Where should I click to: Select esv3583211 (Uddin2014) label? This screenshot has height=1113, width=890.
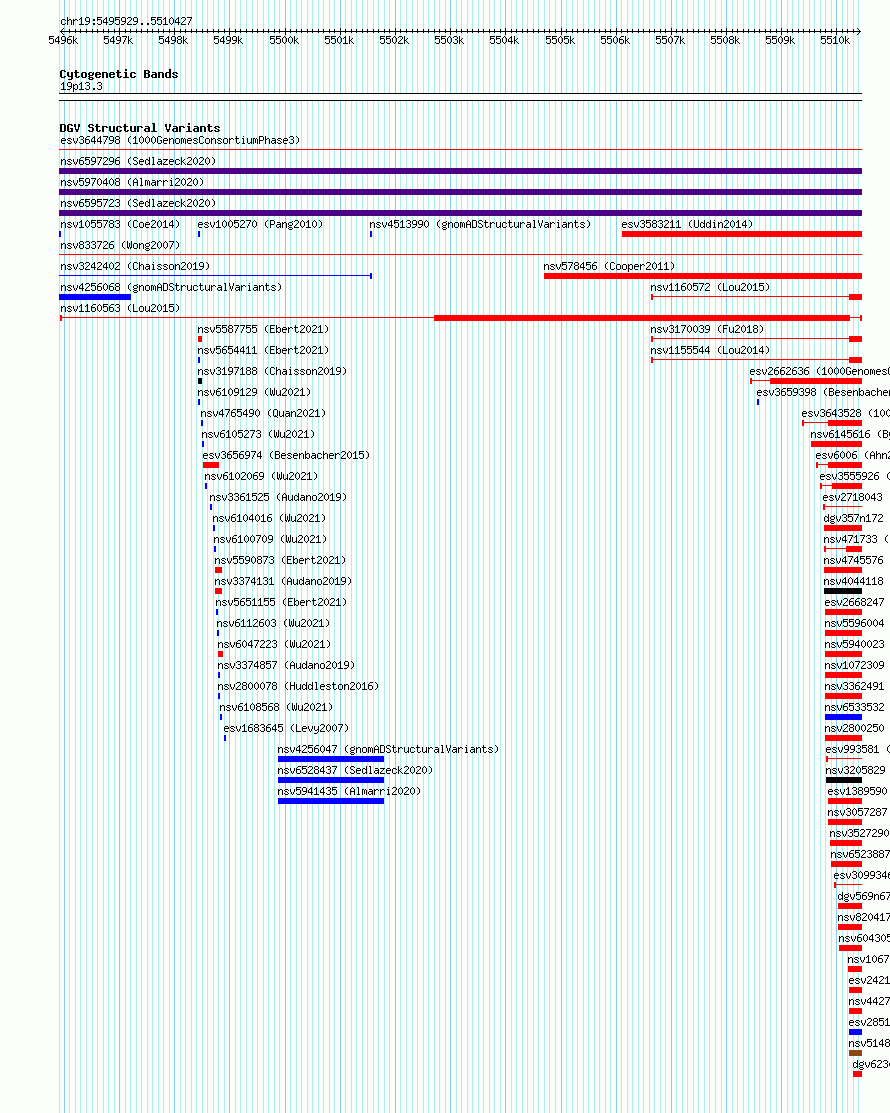coord(687,224)
